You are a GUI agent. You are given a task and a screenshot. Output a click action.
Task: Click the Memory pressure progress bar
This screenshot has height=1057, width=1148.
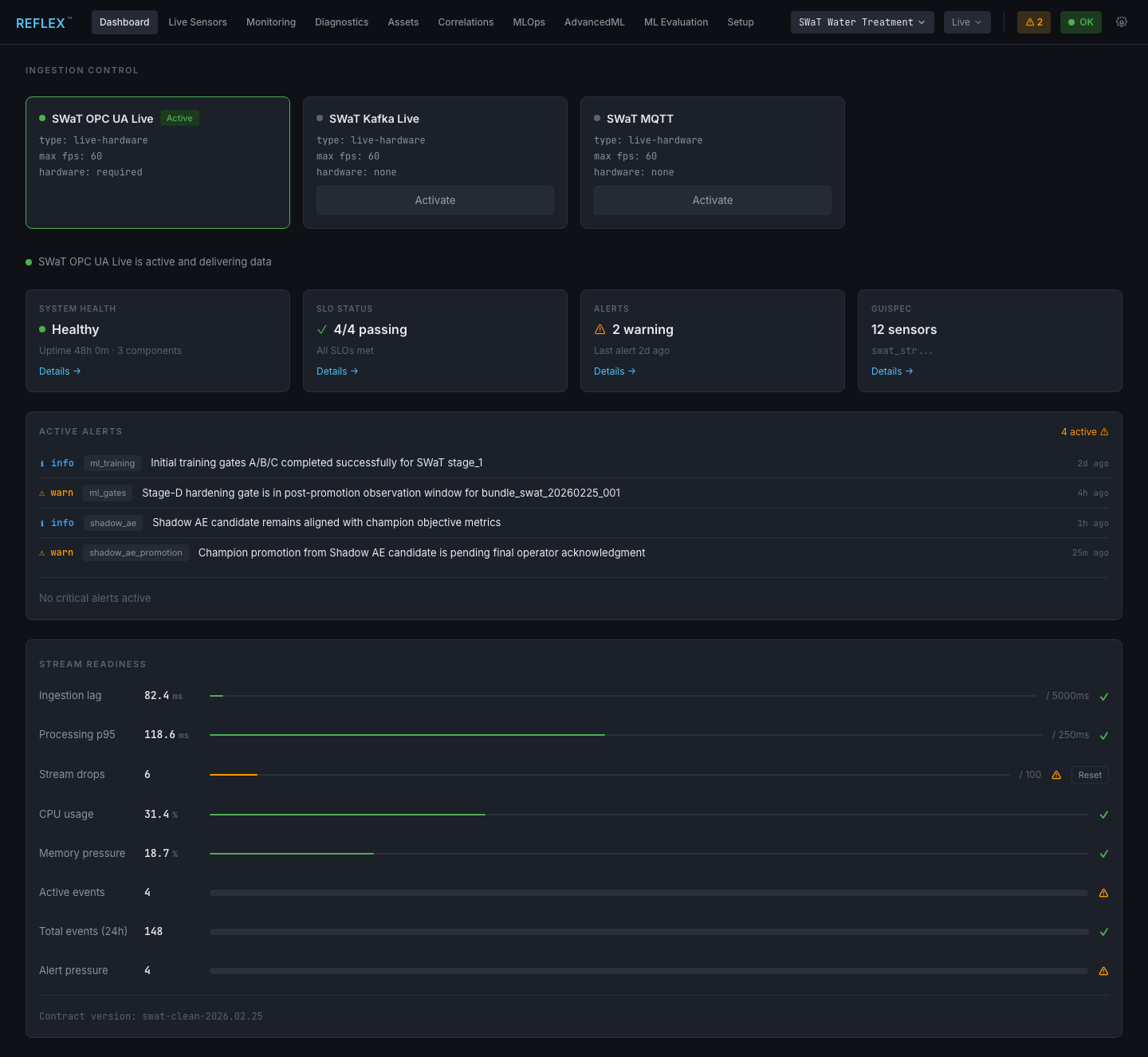coord(649,854)
